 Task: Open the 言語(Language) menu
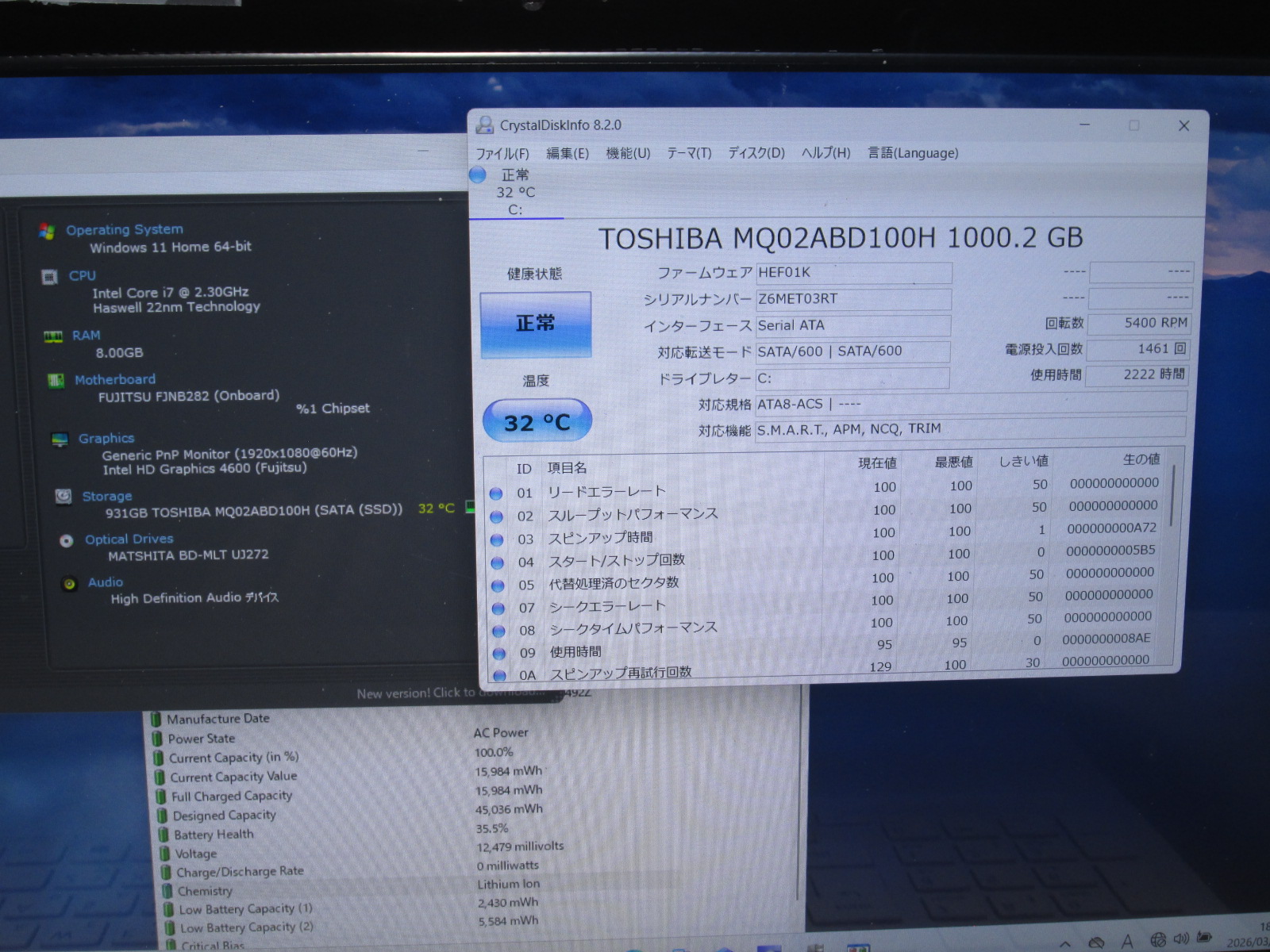913,153
